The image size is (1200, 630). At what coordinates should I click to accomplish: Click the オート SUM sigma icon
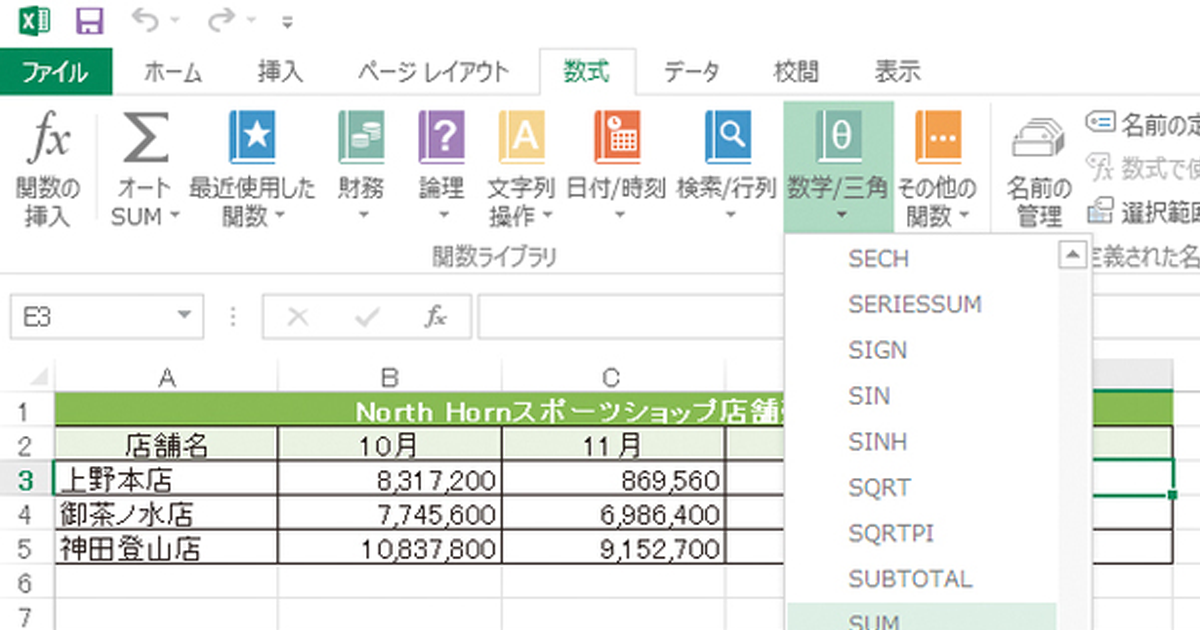145,139
